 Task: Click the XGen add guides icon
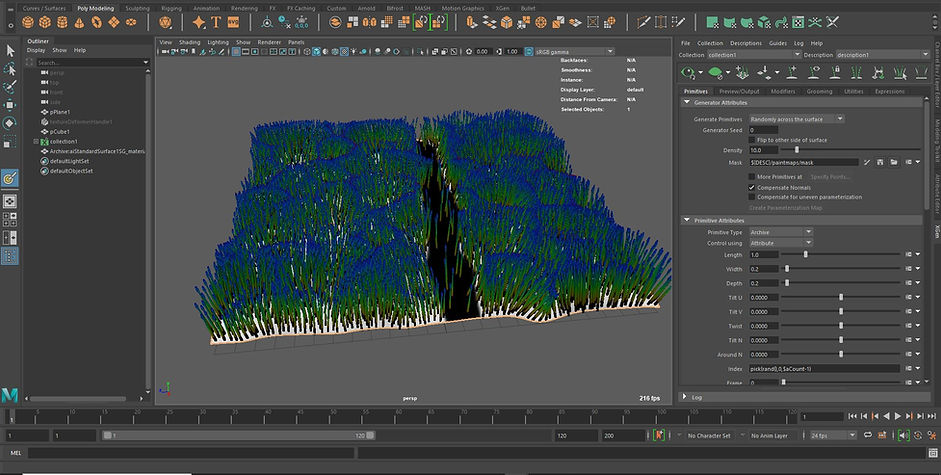pos(792,73)
